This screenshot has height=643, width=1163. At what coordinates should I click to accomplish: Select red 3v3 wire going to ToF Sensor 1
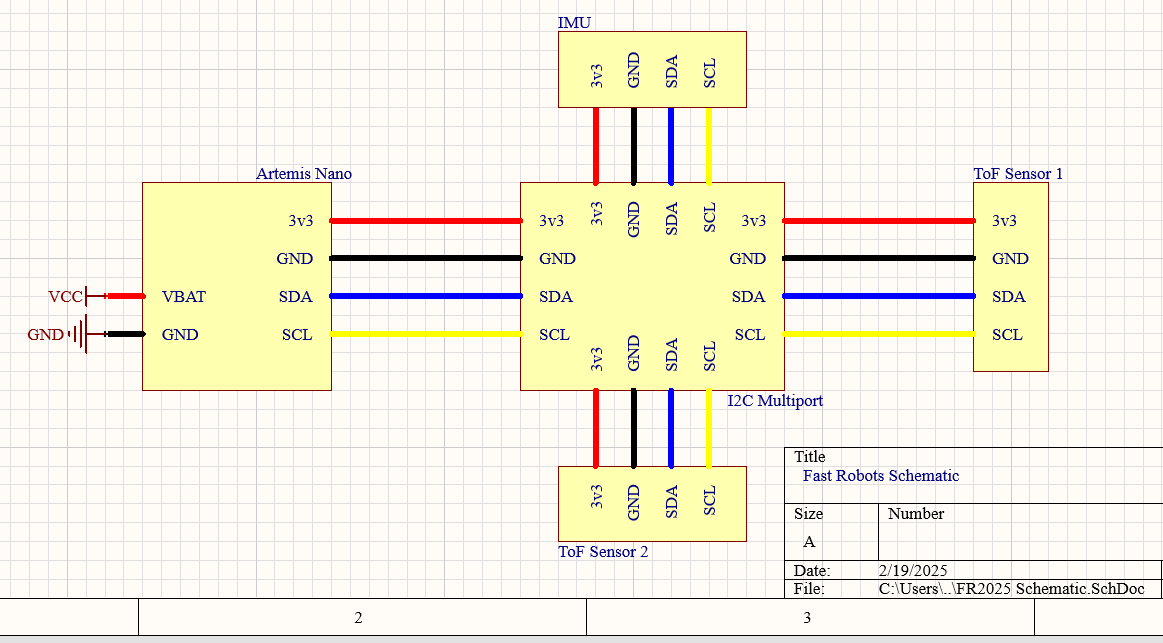[x=879, y=221]
